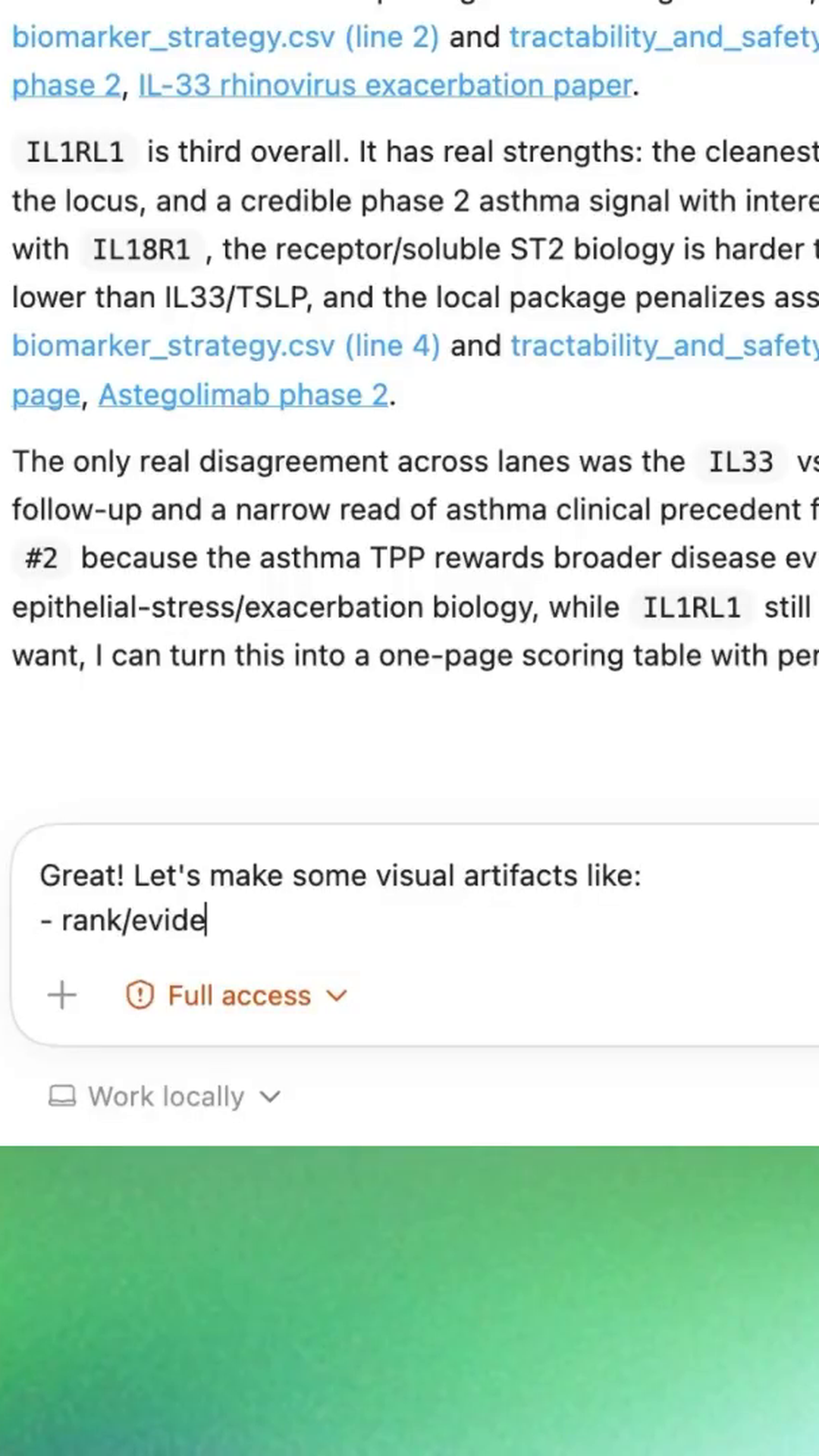This screenshot has width=819, height=1456.
Task: Click the chevron next to Full access
Action: pyautogui.click(x=336, y=995)
